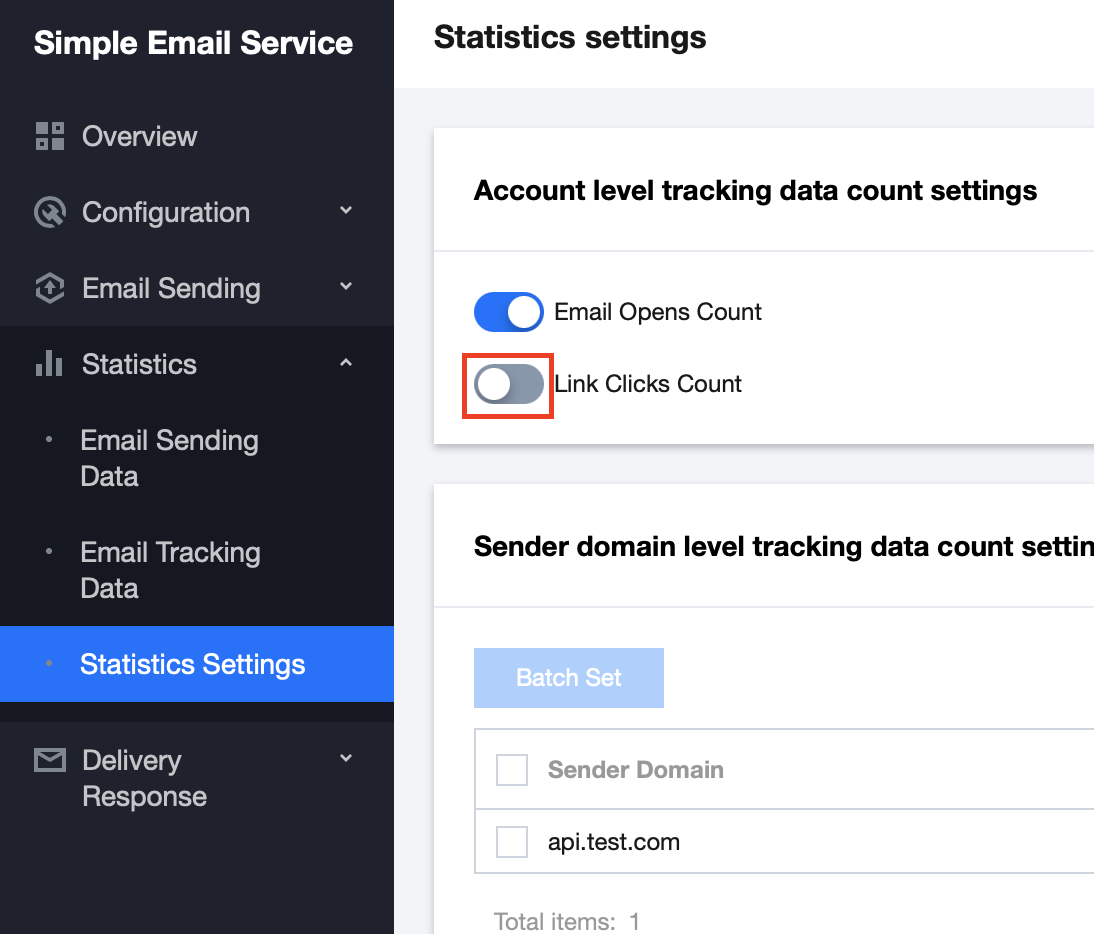Expand the Configuration menu chevron
This screenshot has width=1094, height=934.
(346, 210)
